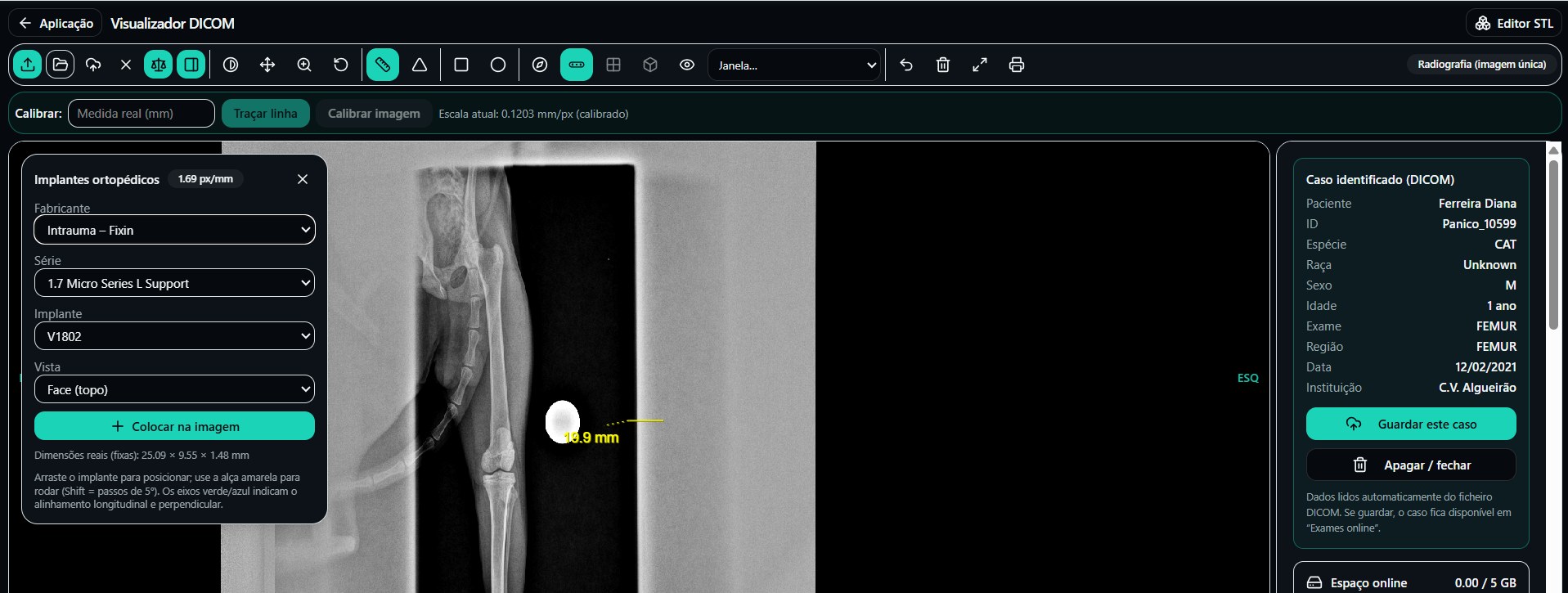Open the Janela window preset dropdown

[x=794, y=65]
